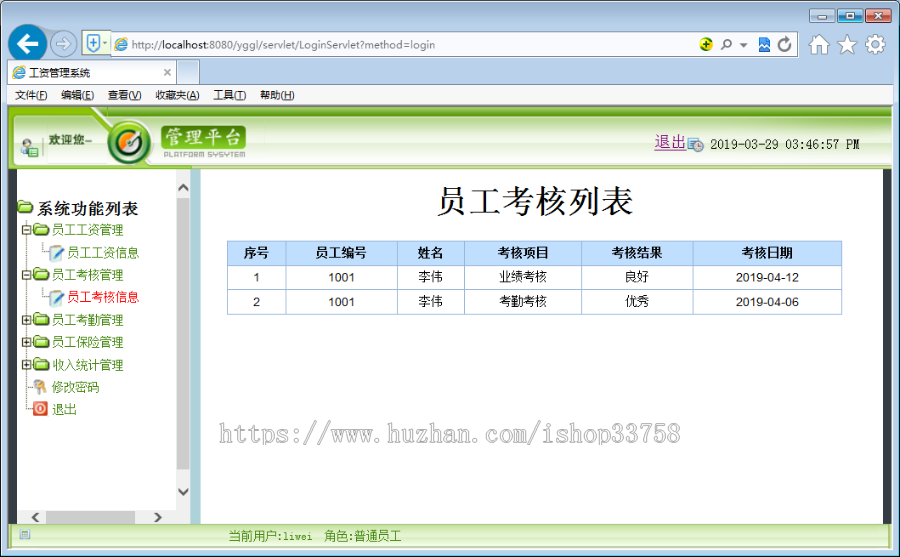Click the 员工考核信息 document icon
The height and width of the screenshot is (557, 900).
point(56,297)
